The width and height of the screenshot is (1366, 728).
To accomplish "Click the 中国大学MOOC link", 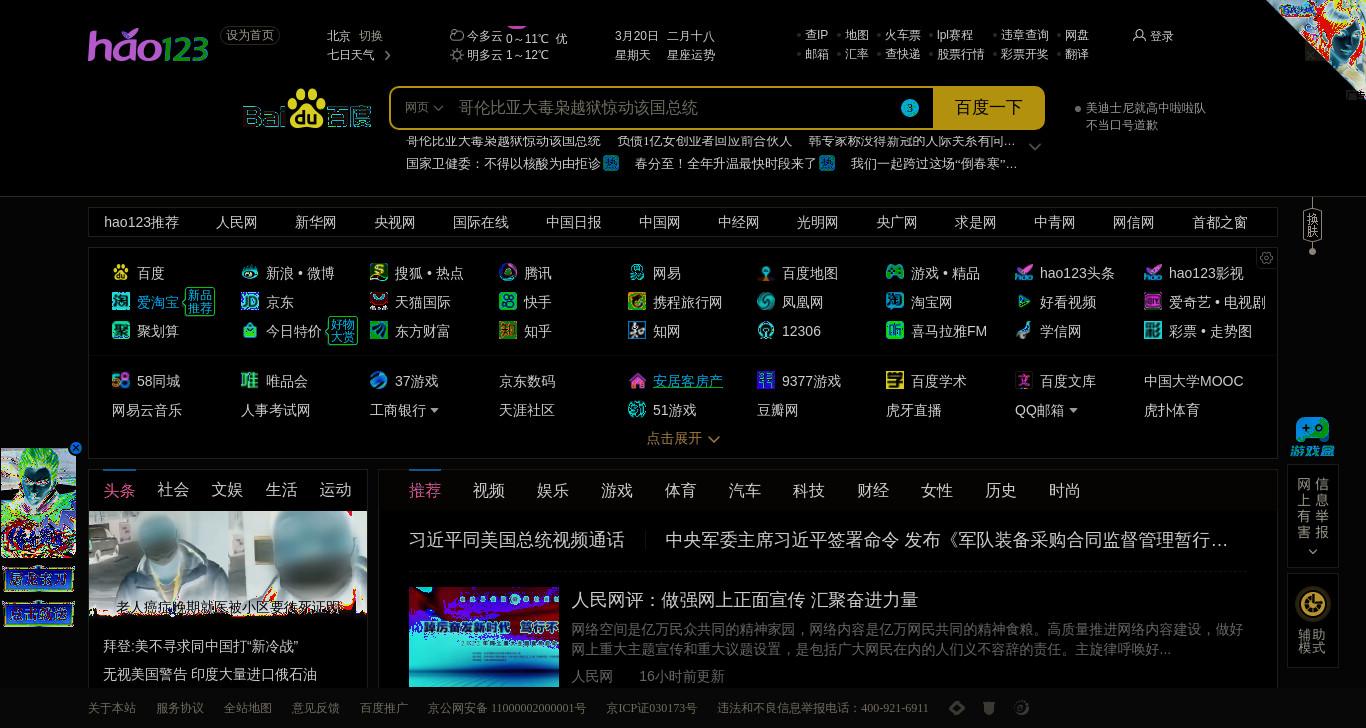I will coord(1194,381).
